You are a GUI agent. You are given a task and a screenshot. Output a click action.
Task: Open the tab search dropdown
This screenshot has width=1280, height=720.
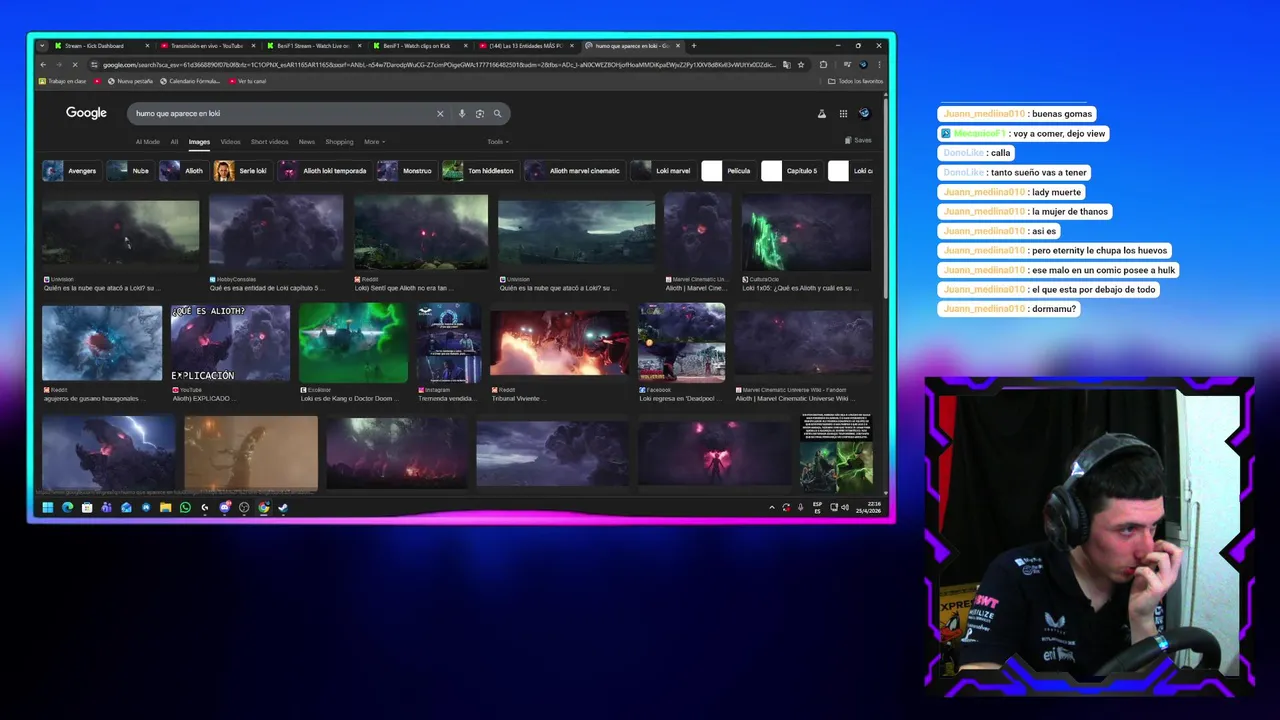pyautogui.click(x=42, y=46)
